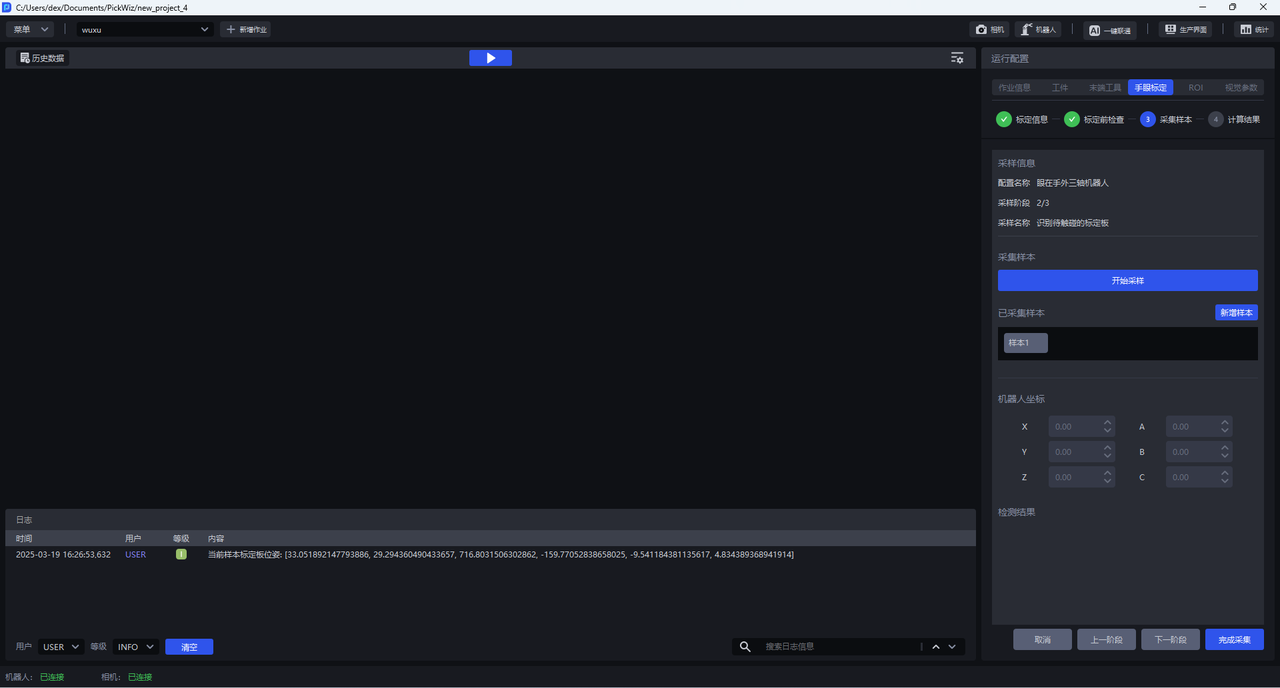Viewport: 1280px width, 688px height.
Task: Expand the 菜单 menu dropdown
Action: click(x=30, y=30)
